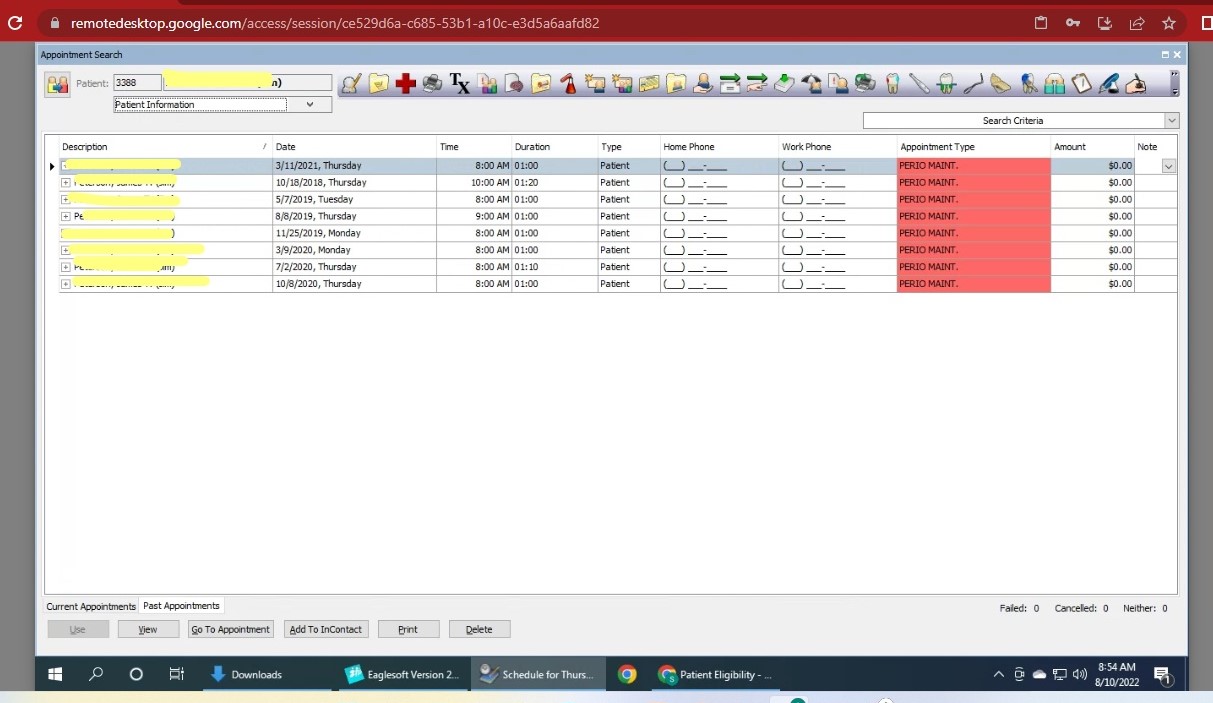Switch to the Current Appointments tab
Image resolution: width=1213 pixels, height=703 pixels.
pos(91,606)
